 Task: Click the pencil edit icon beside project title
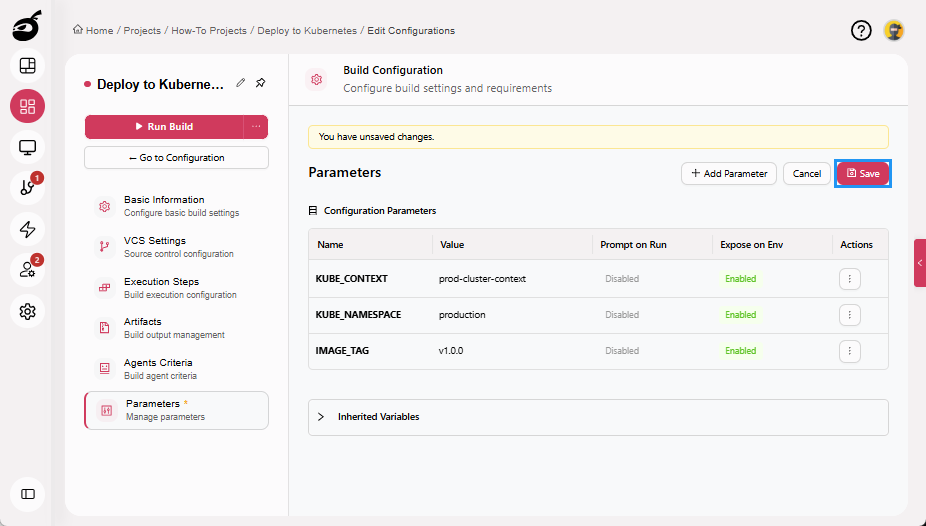pos(240,83)
